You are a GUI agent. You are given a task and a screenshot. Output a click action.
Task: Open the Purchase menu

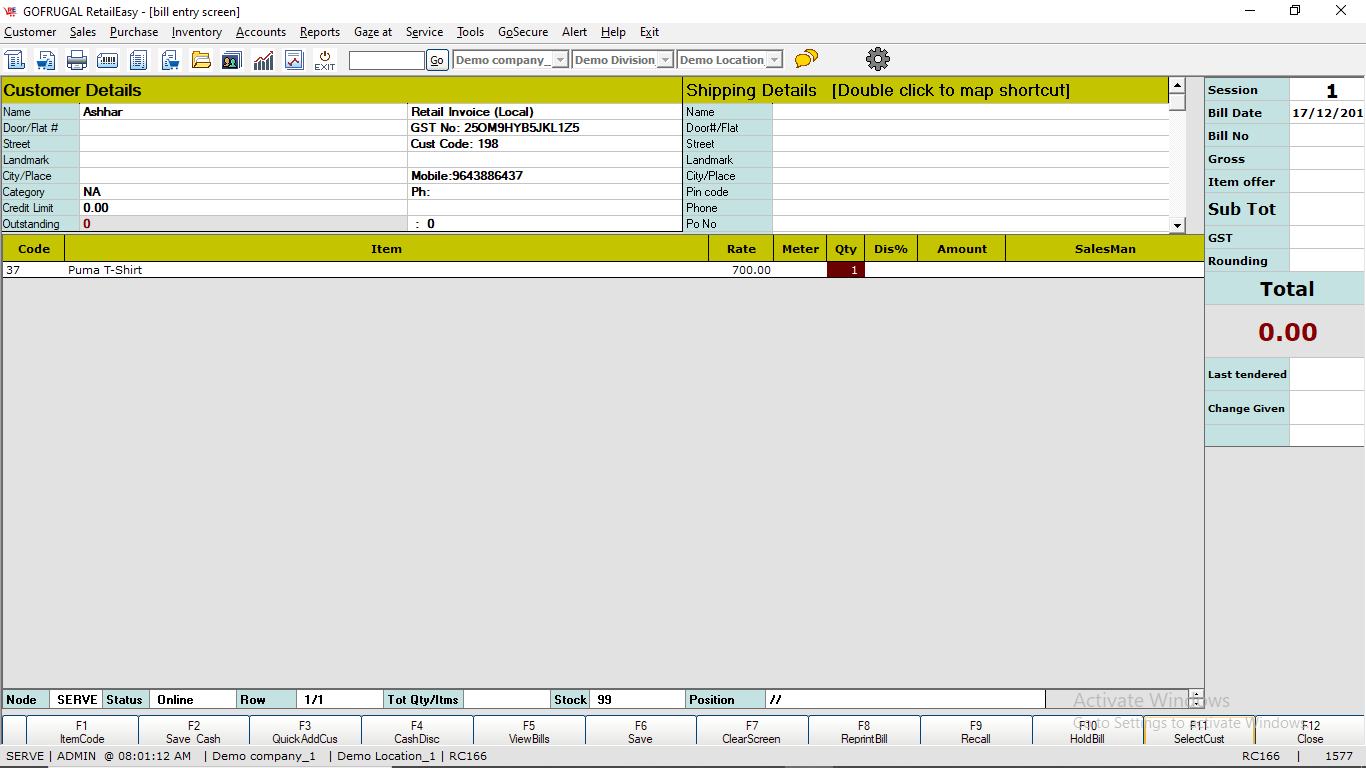point(134,32)
